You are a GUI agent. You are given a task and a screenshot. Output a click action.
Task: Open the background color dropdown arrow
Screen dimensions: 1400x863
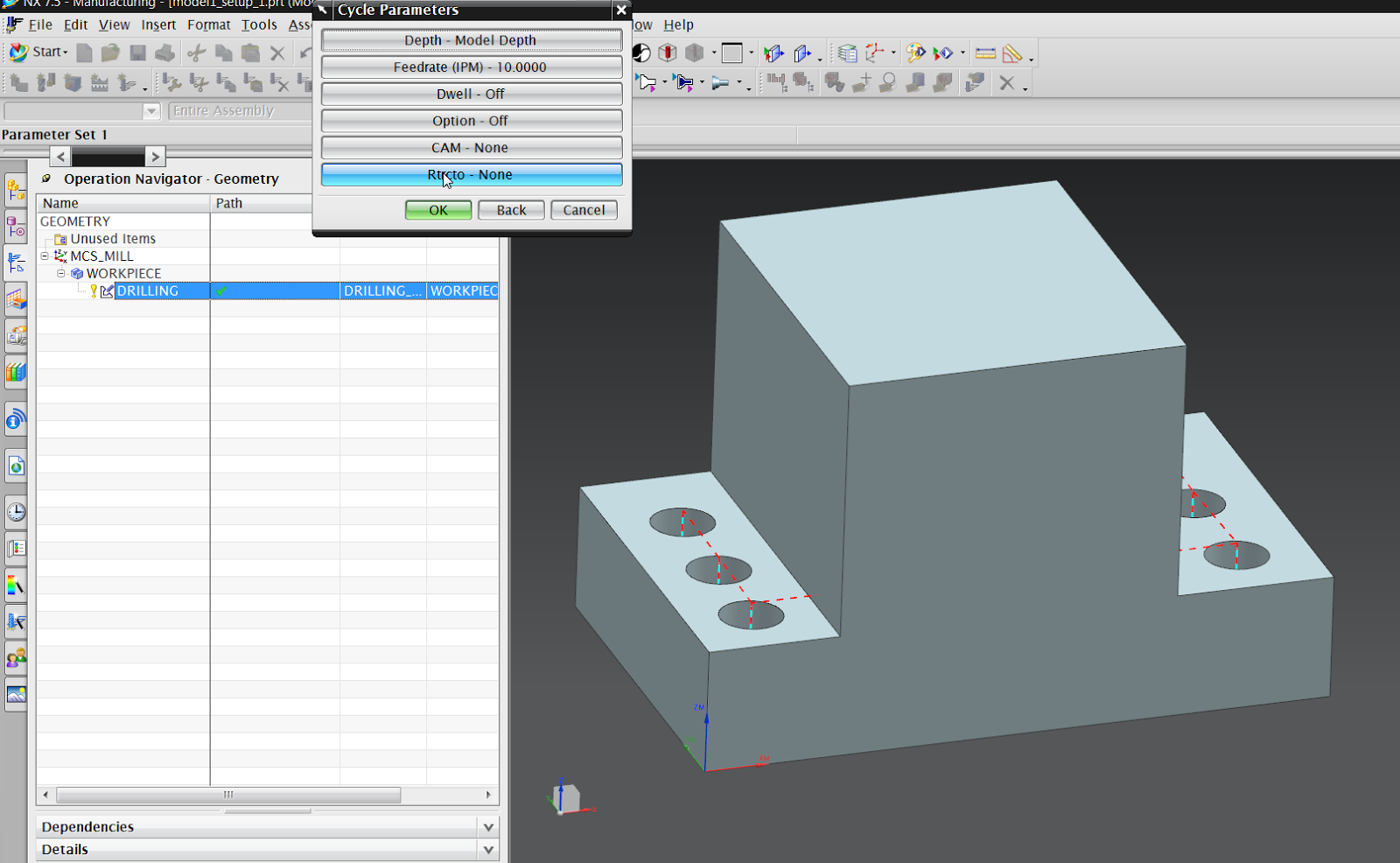tap(751, 53)
